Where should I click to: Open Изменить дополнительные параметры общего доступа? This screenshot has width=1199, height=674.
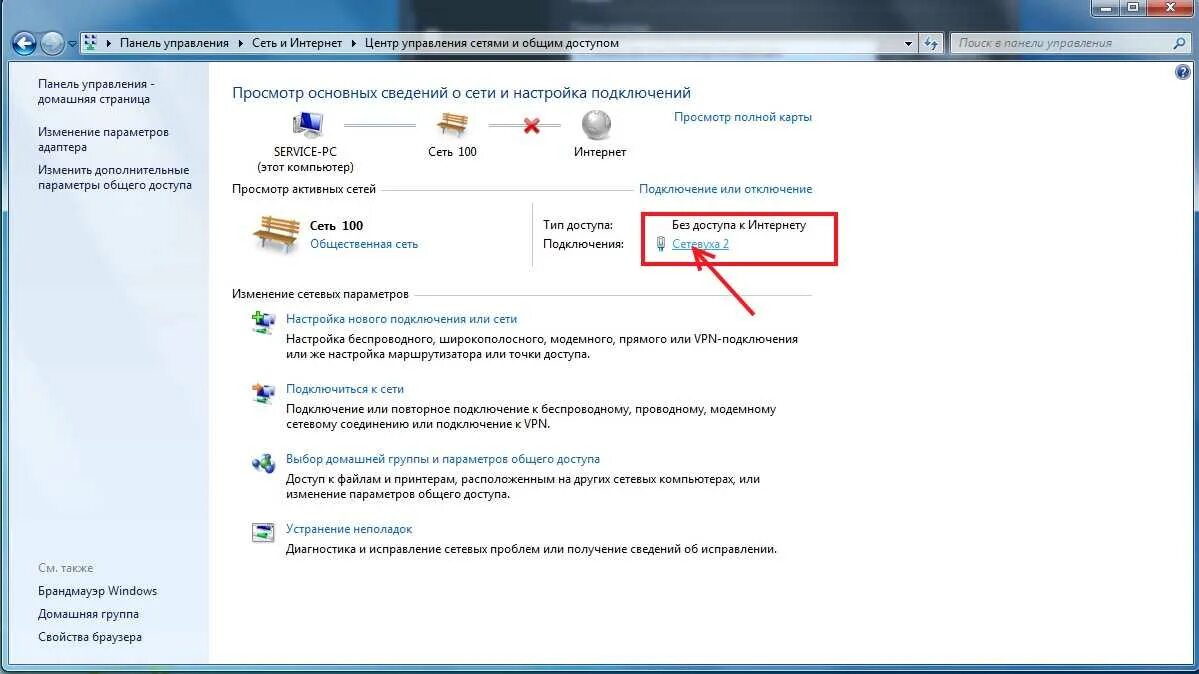click(x=115, y=177)
